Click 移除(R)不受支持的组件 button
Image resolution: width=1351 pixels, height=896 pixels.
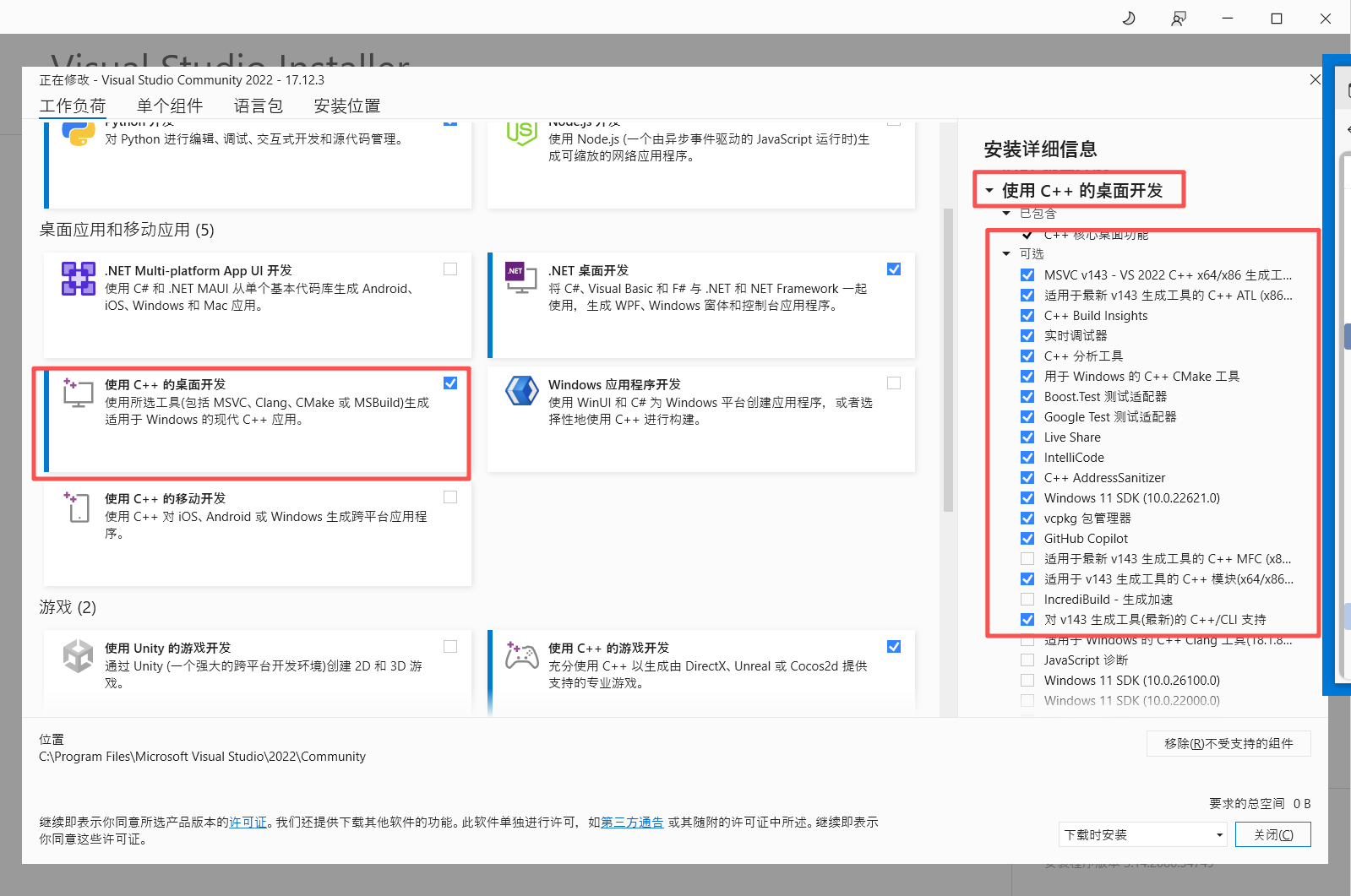pos(1228,743)
